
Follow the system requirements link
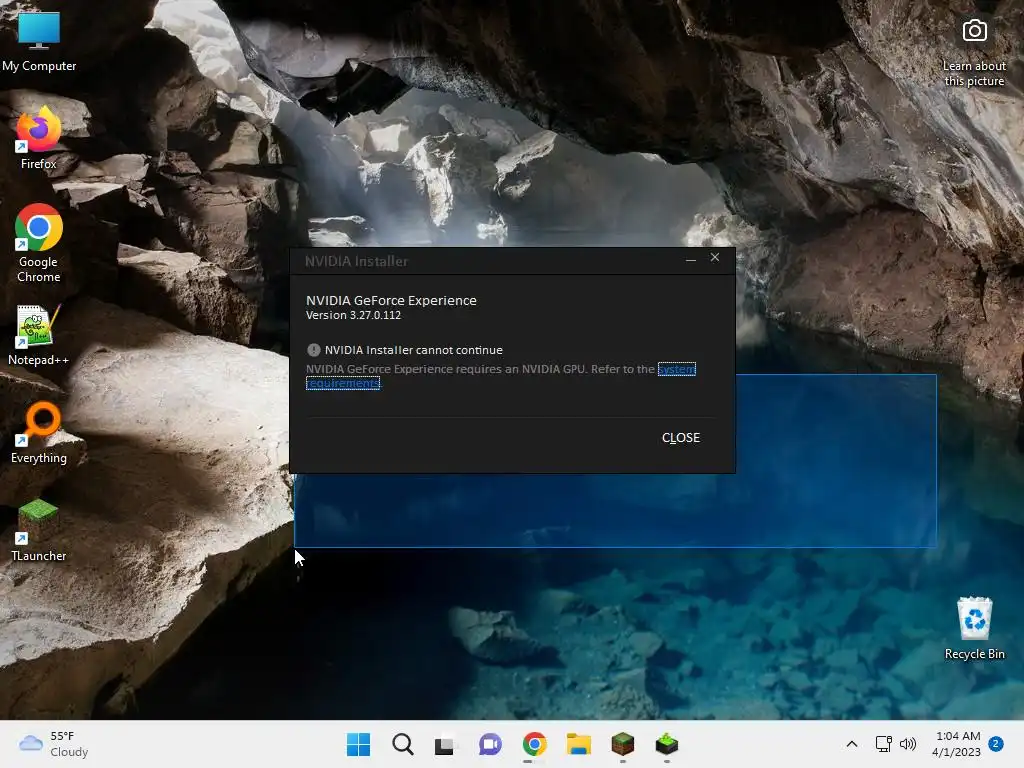(677, 369)
